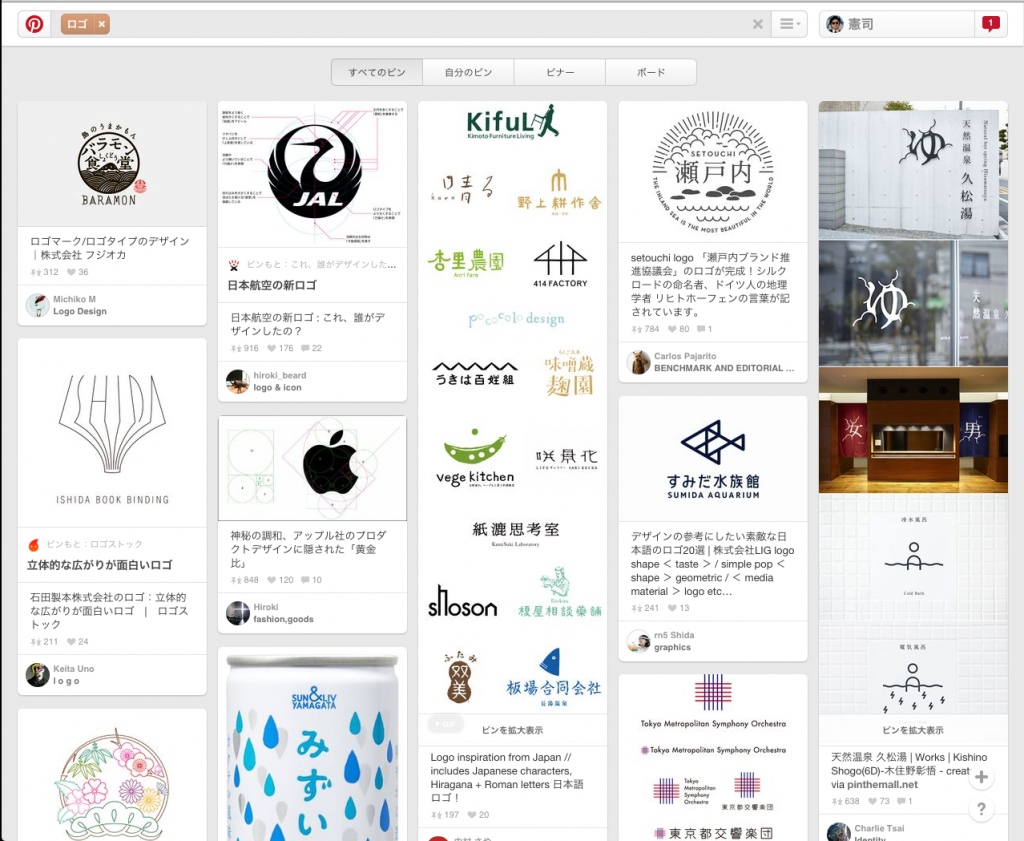This screenshot has height=841, width=1024.
Task: Switch to the ピナー tab
Action: [x=560, y=72]
